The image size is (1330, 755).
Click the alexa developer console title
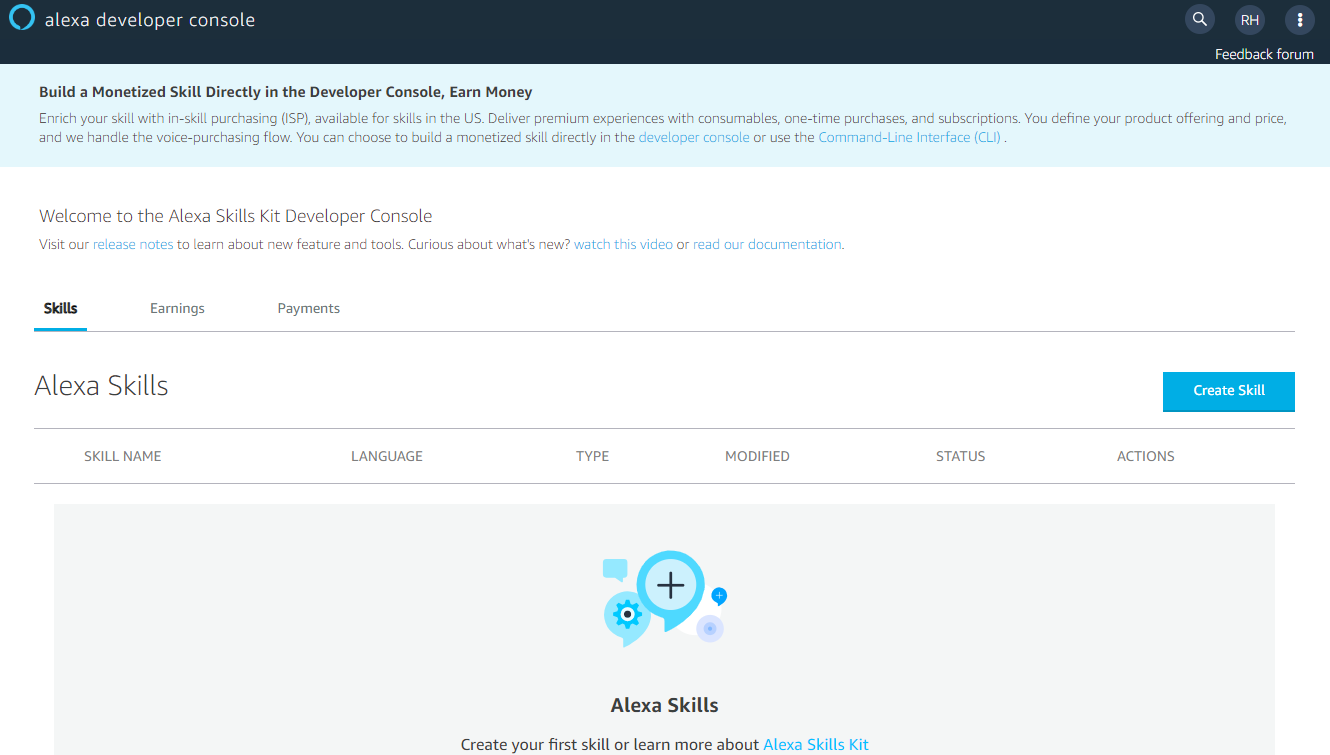[x=150, y=20]
